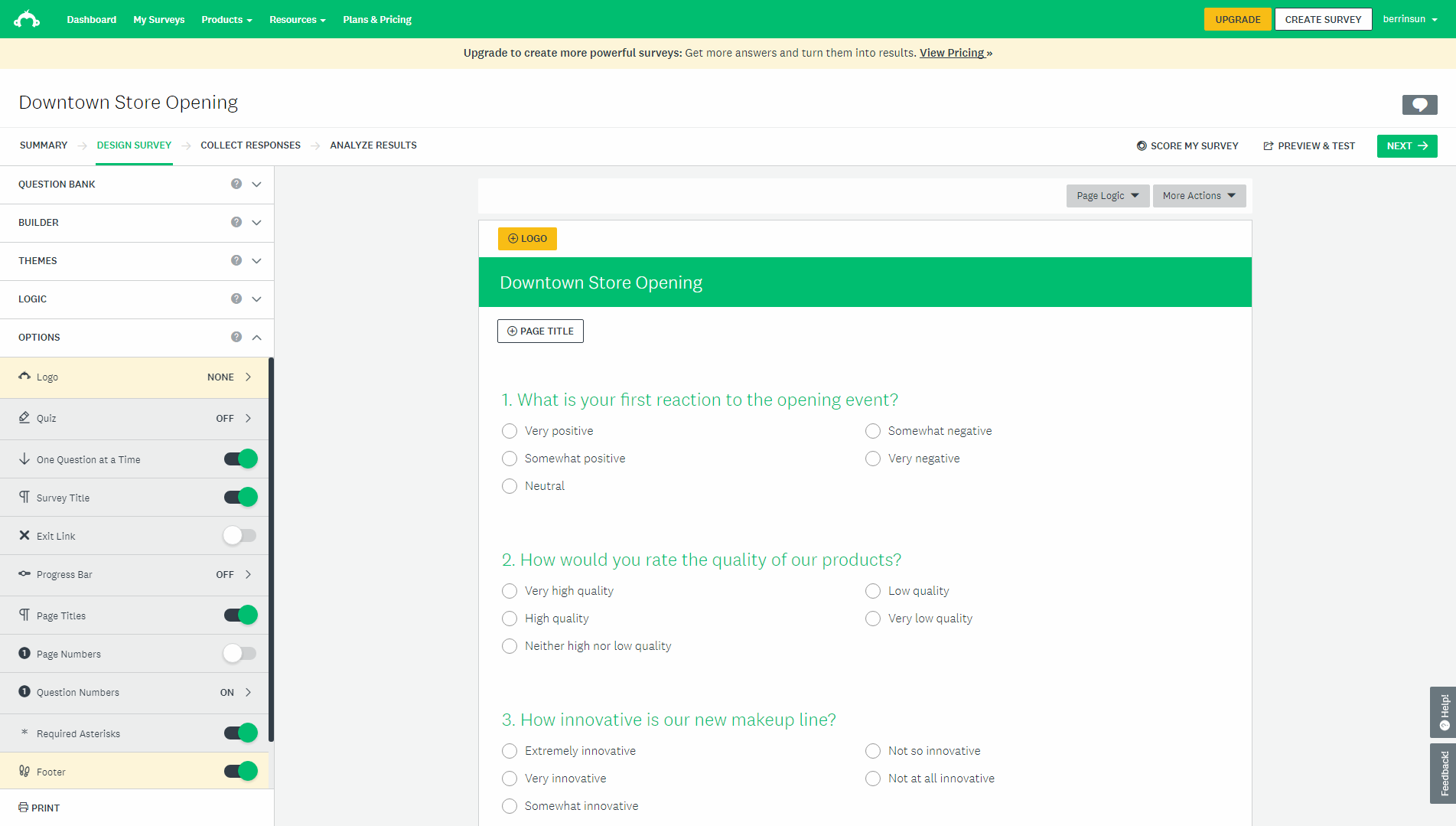This screenshot has width=1456, height=826.
Task: Switch to the Analyze Results tab
Action: [373, 145]
